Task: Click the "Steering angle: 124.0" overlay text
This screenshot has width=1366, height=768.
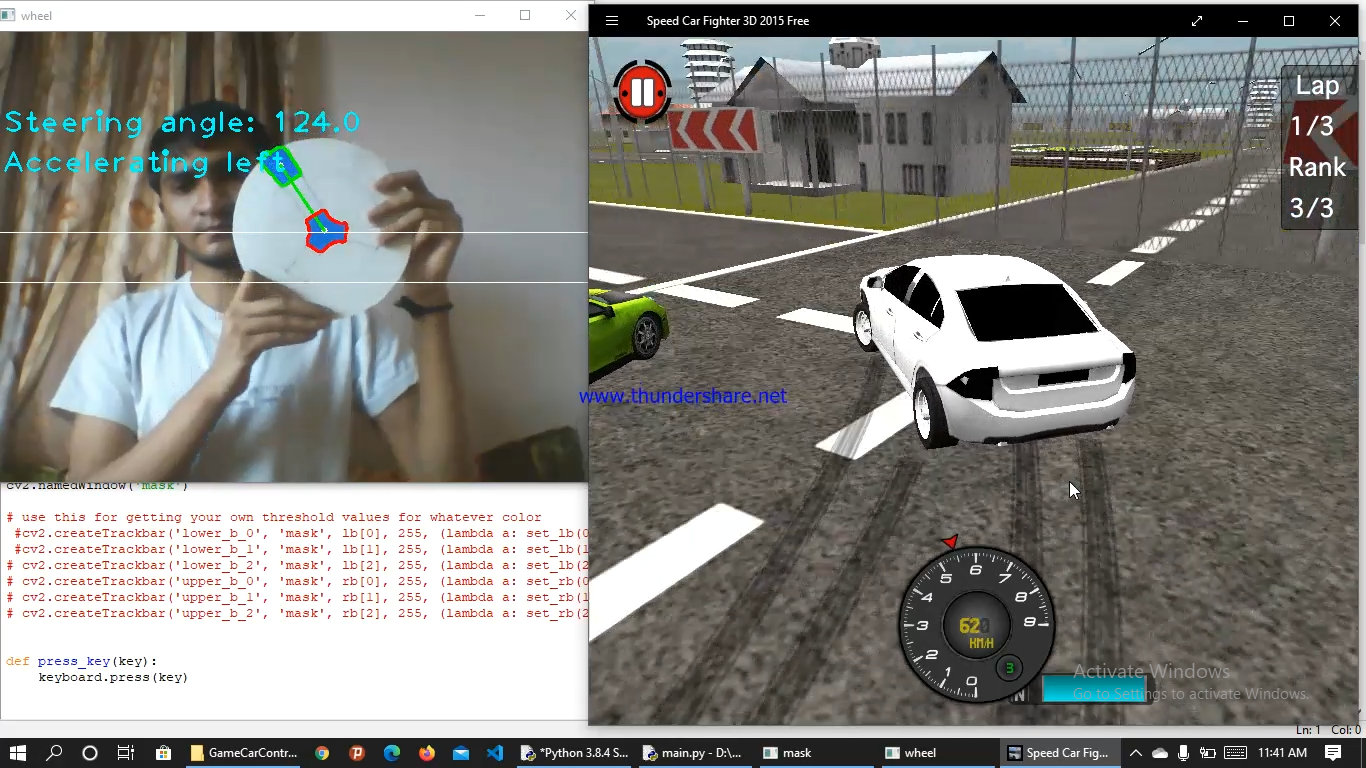Action: [x=182, y=123]
